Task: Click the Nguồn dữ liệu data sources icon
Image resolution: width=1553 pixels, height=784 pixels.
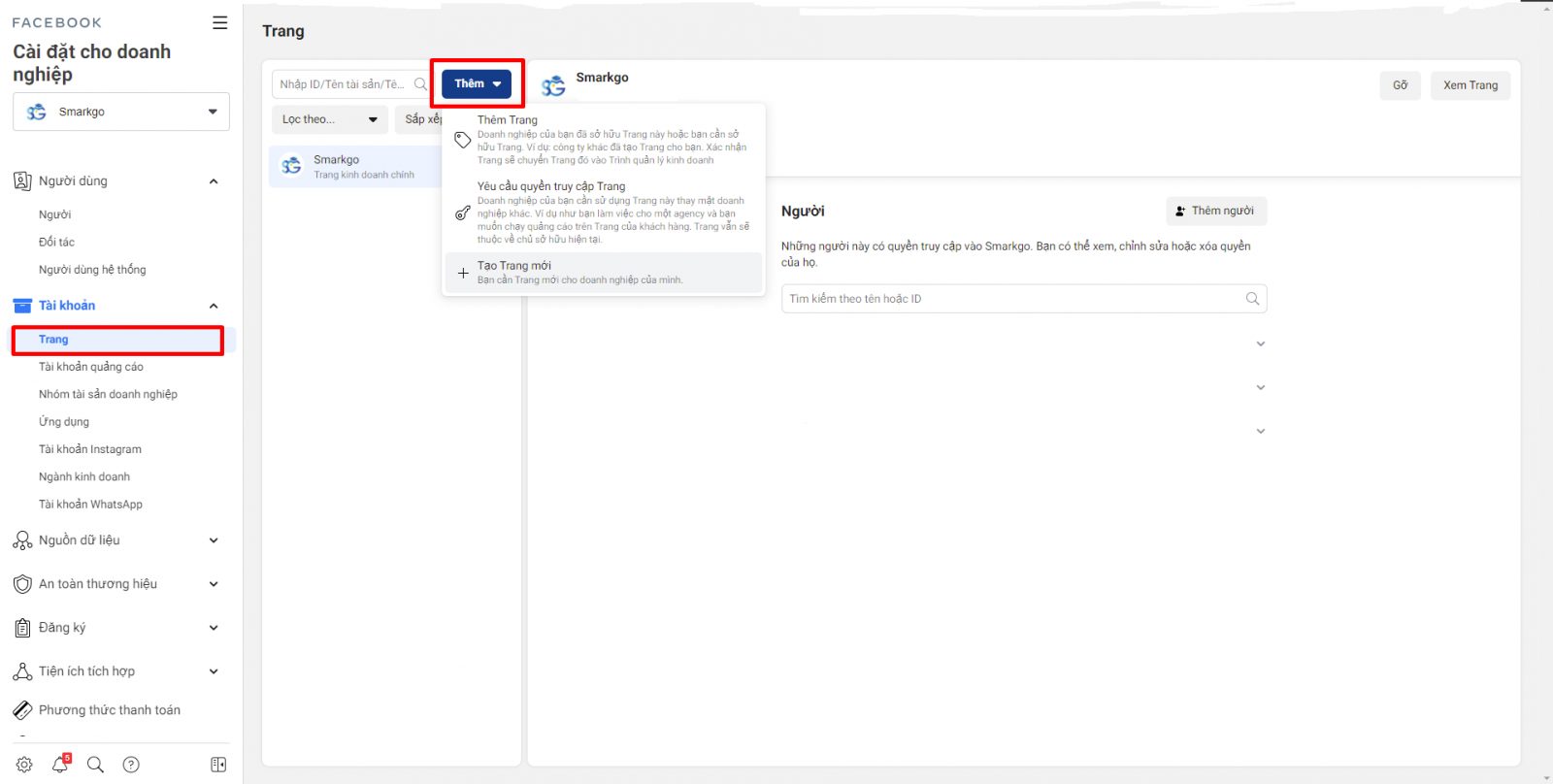Action: tap(22, 540)
